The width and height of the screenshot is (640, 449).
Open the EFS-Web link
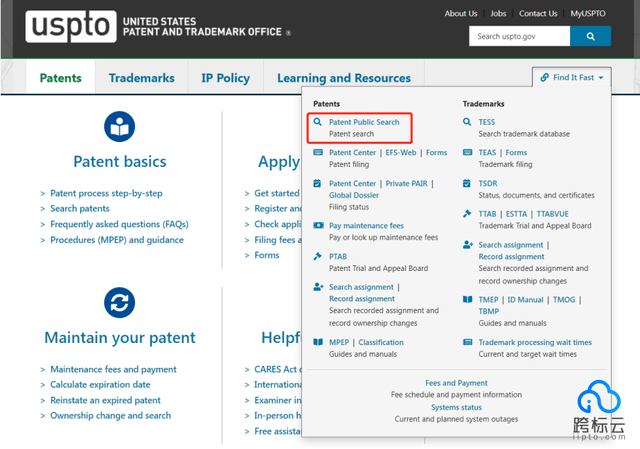pyautogui.click(x=401, y=152)
